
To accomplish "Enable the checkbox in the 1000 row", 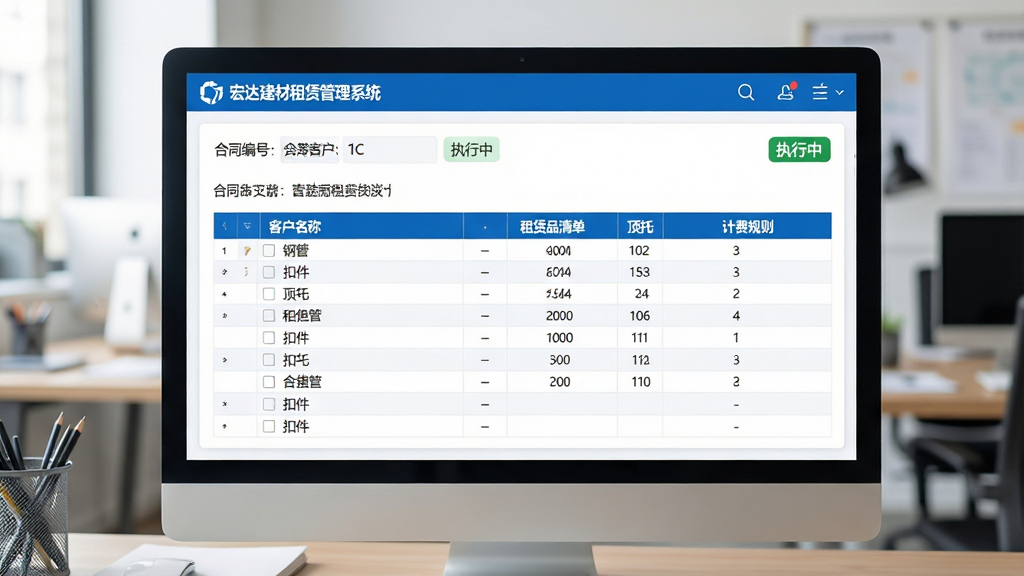I will pos(268,338).
